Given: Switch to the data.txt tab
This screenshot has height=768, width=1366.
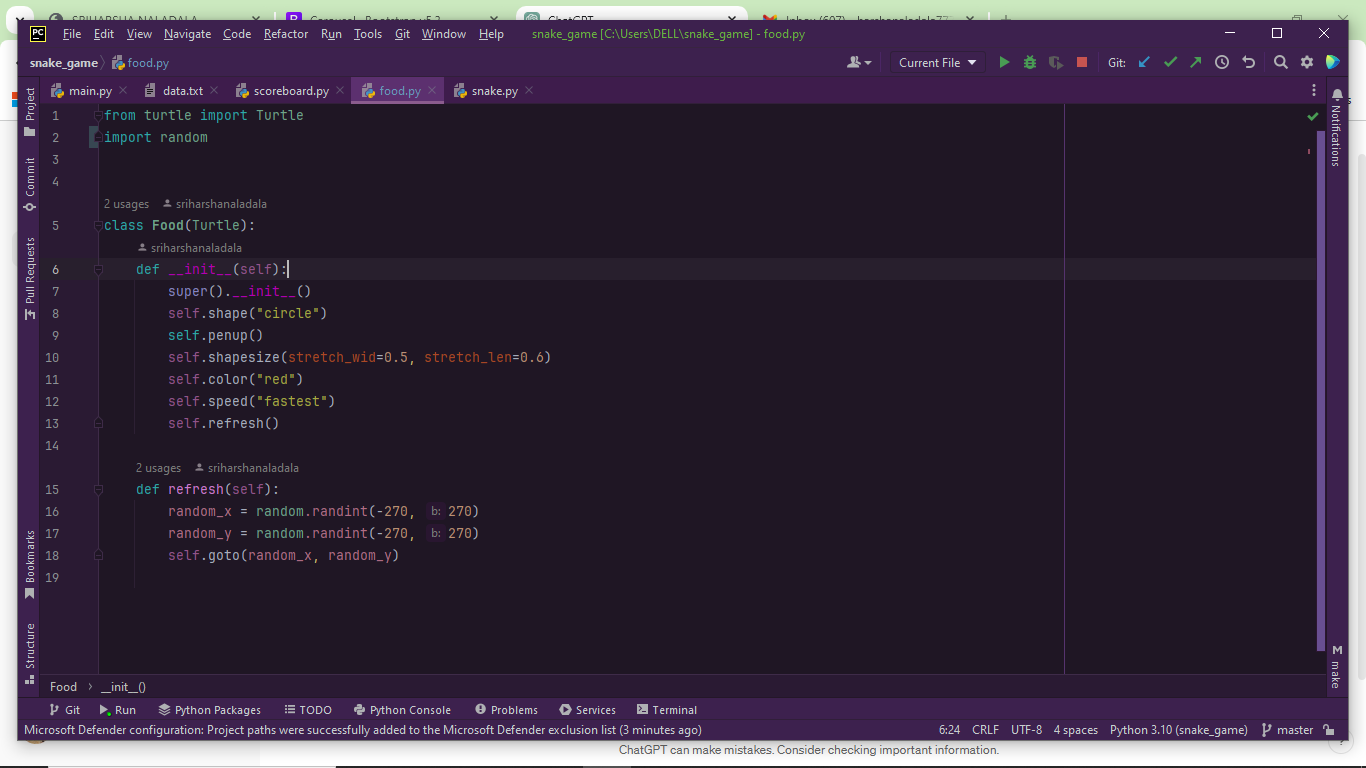Looking at the screenshot, I should click(x=182, y=90).
